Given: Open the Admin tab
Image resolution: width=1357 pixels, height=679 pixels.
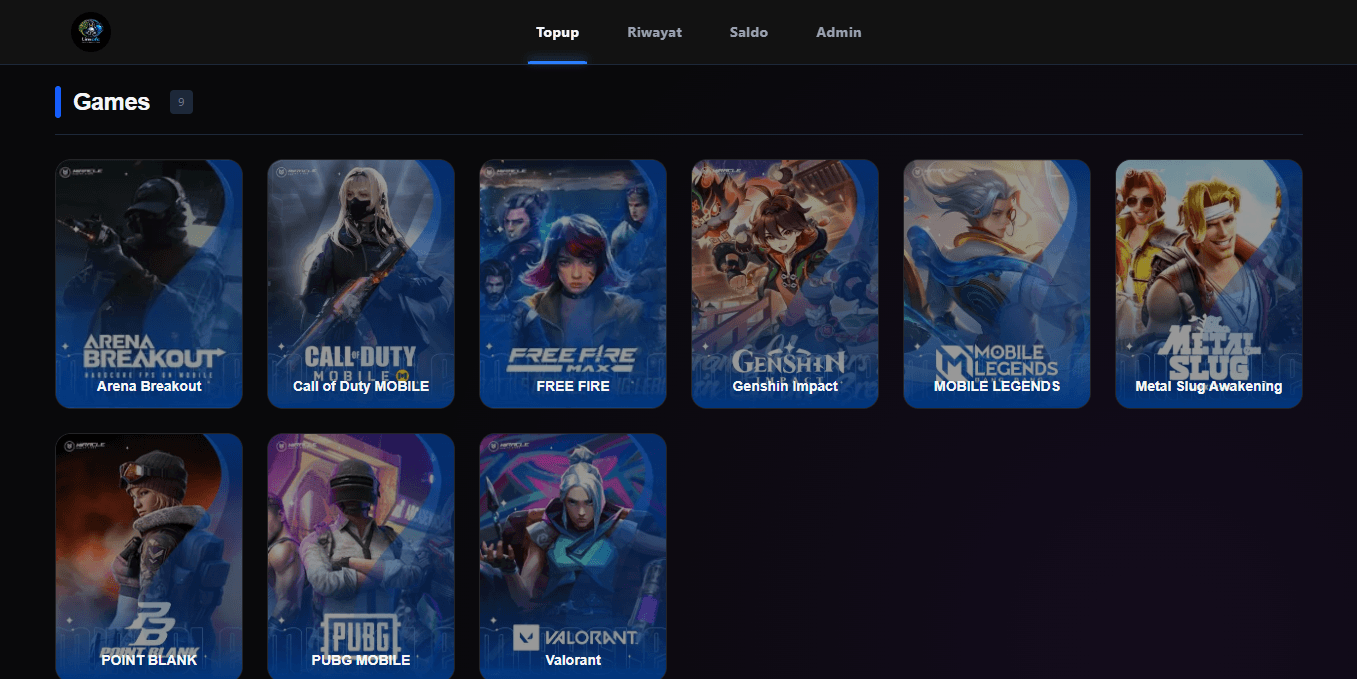Looking at the screenshot, I should coord(838,32).
